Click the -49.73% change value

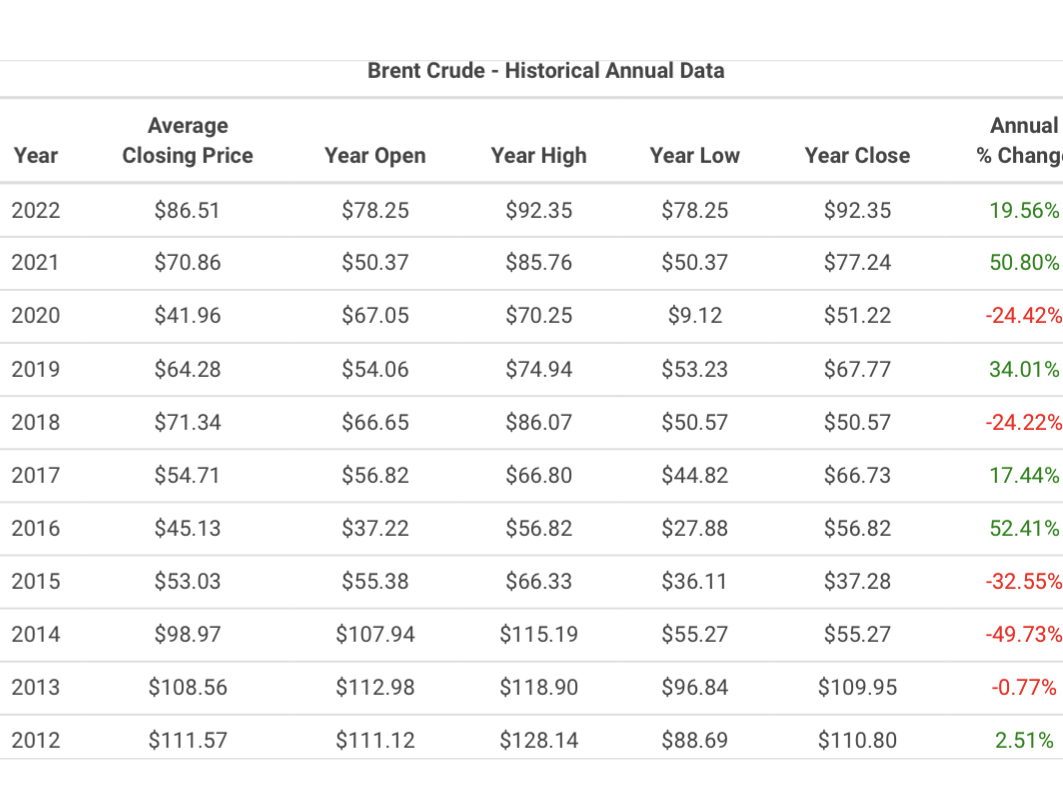tap(1024, 634)
